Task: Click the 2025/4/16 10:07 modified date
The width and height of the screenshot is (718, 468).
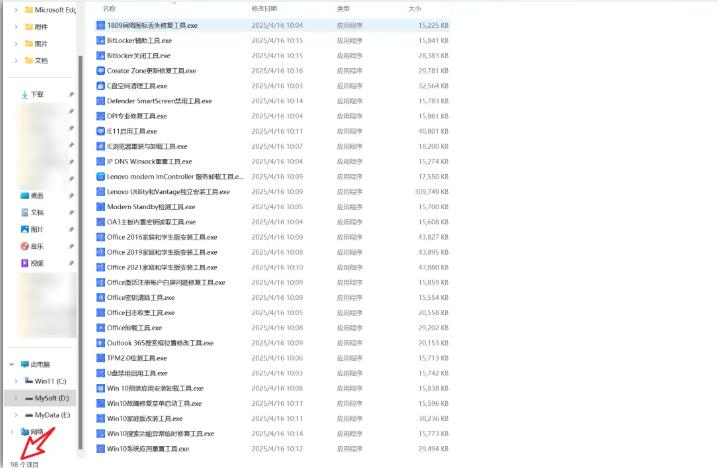Action: (x=277, y=146)
